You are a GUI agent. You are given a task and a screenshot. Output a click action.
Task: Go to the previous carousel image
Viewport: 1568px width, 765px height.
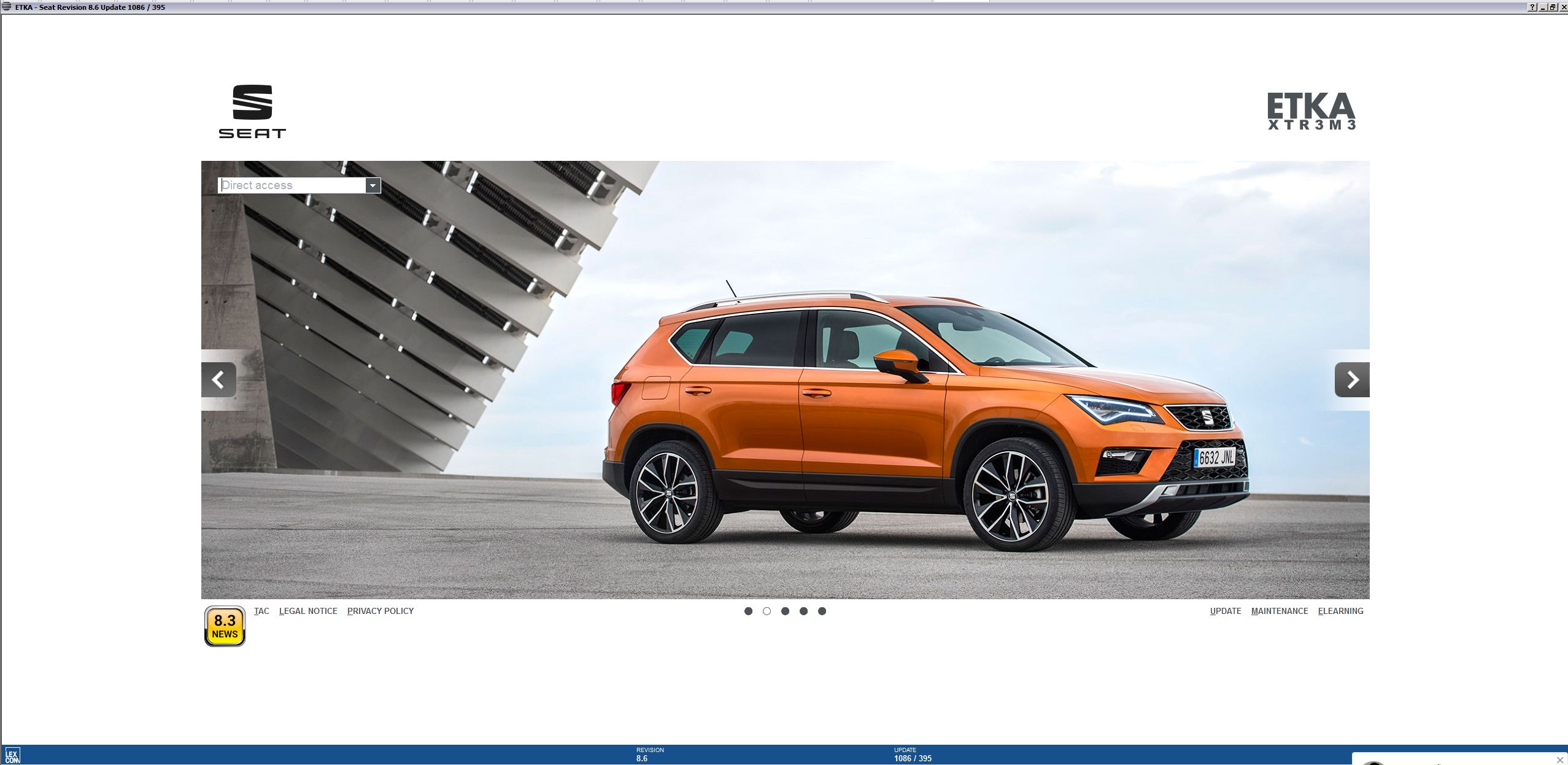pyautogui.click(x=218, y=379)
